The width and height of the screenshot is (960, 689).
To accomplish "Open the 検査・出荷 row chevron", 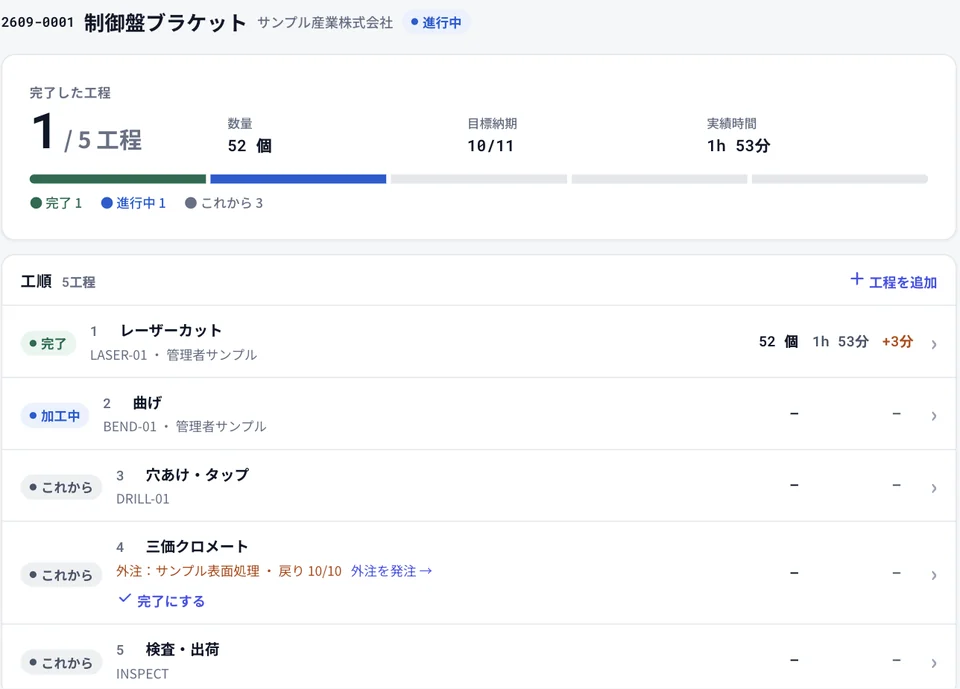I will pyautogui.click(x=934, y=663).
